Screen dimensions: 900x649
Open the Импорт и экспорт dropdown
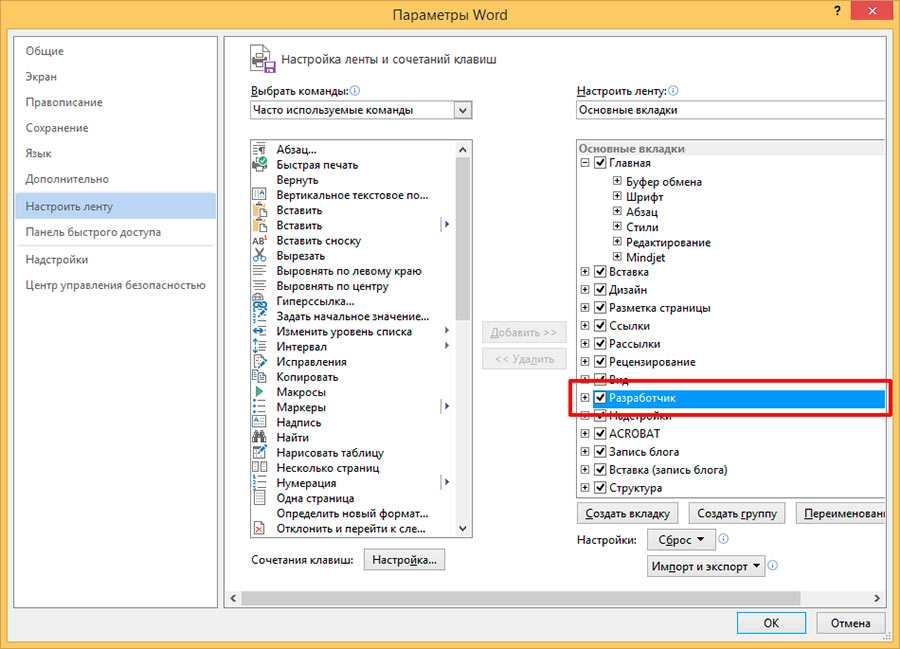[x=706, y=566]
